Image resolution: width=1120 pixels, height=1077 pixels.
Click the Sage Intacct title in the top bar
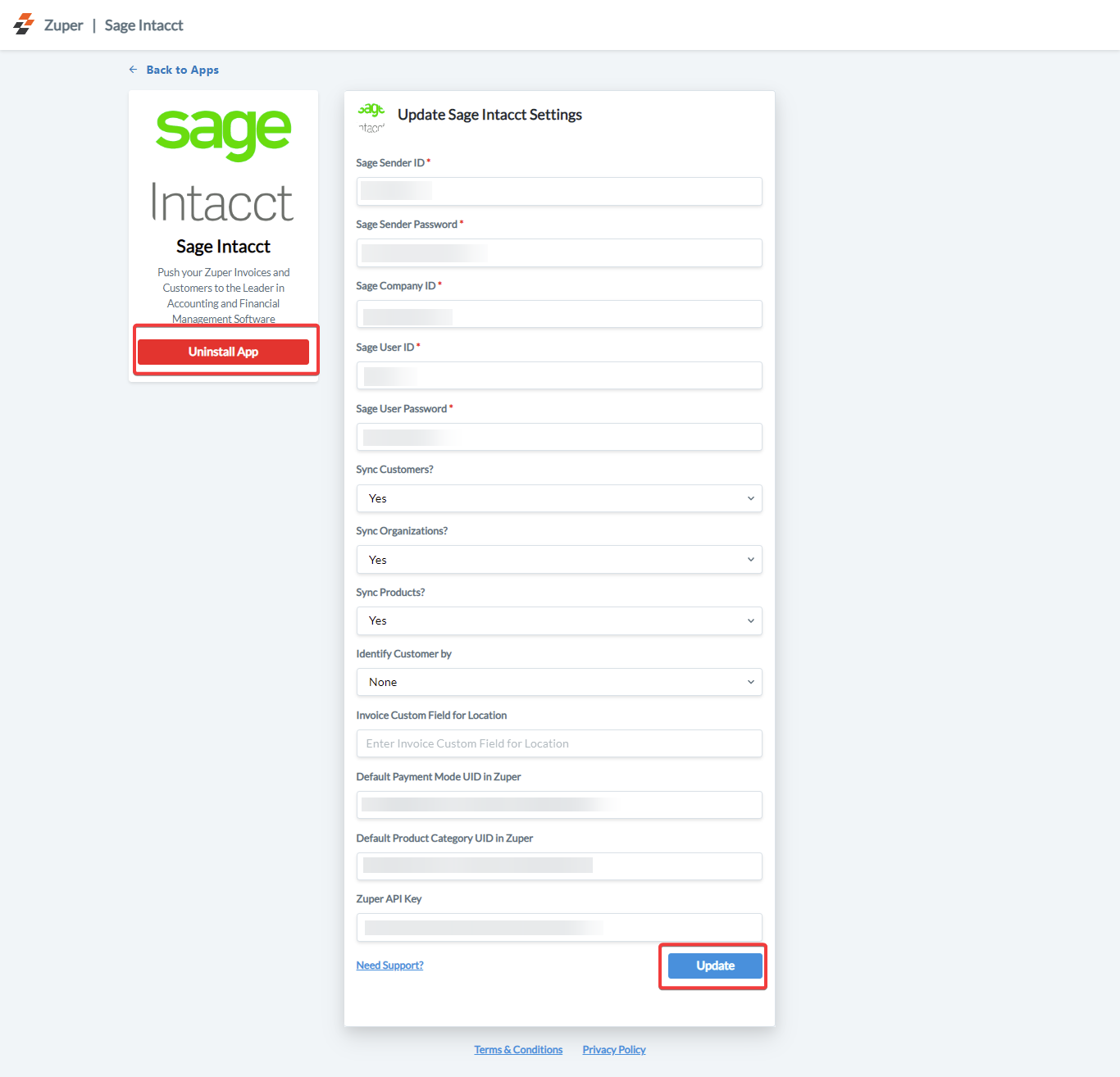click(x=143, y=25)
